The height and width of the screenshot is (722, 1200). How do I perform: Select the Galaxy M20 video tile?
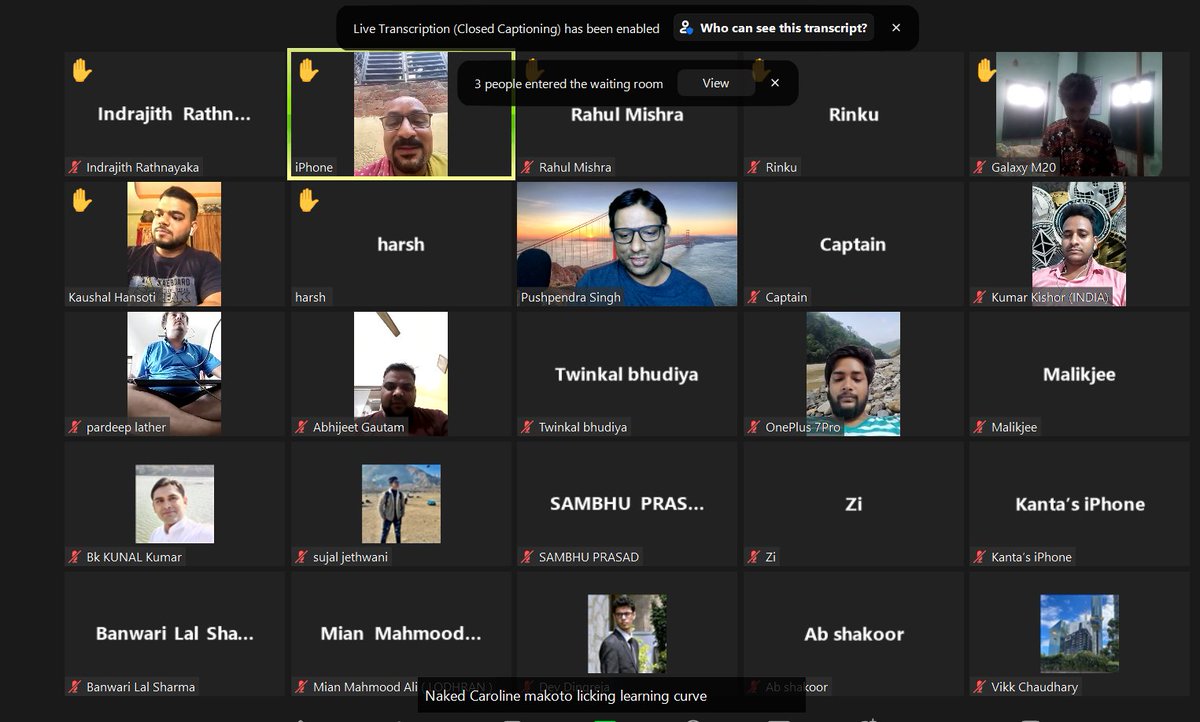(x=1079, y=114)
